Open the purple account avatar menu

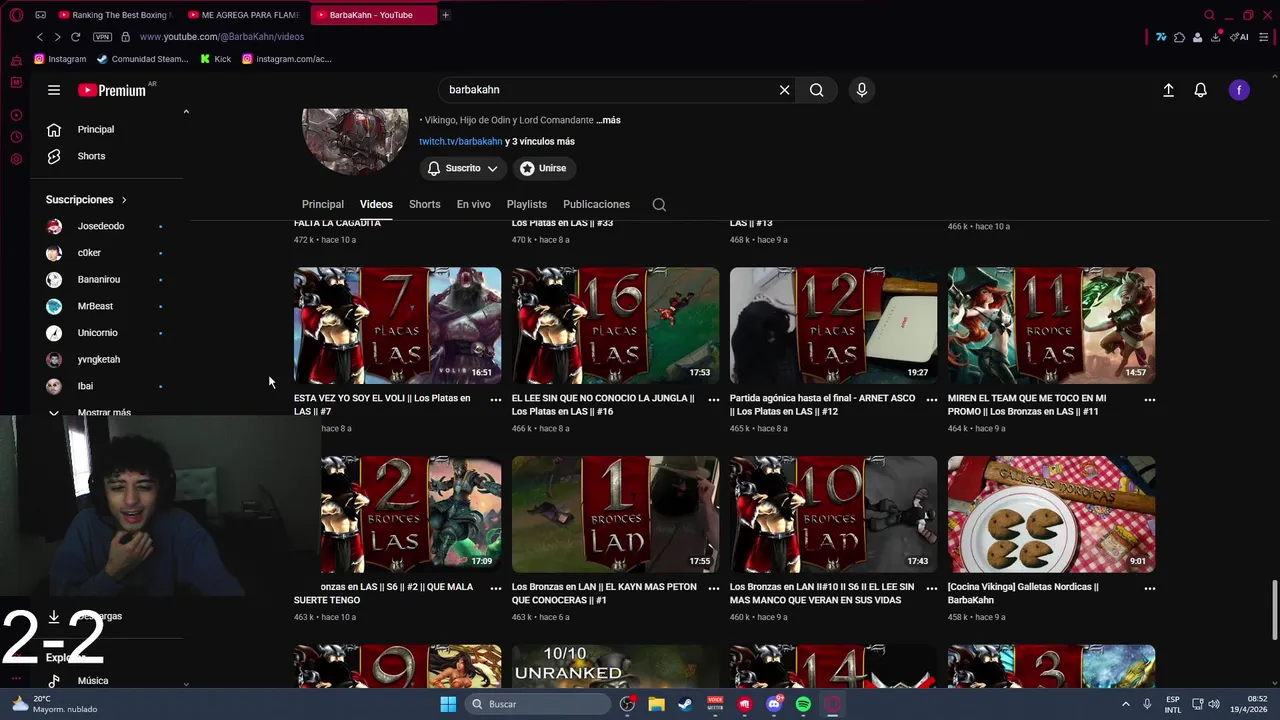pyautogui.click(x=1239, y=90)
